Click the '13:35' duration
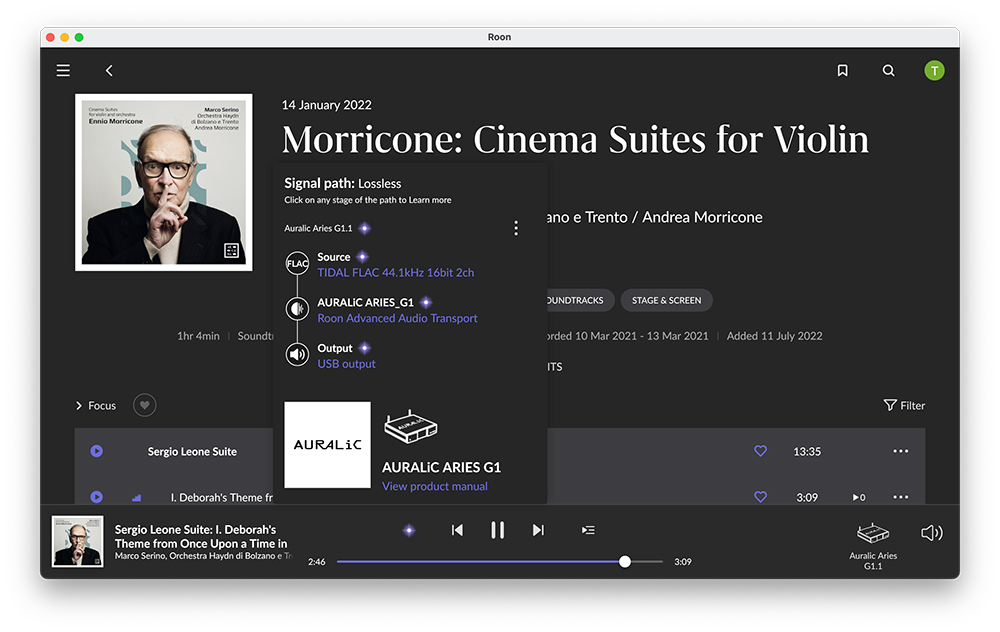This screenshot has height=632, width=1000. coord(807,452)
